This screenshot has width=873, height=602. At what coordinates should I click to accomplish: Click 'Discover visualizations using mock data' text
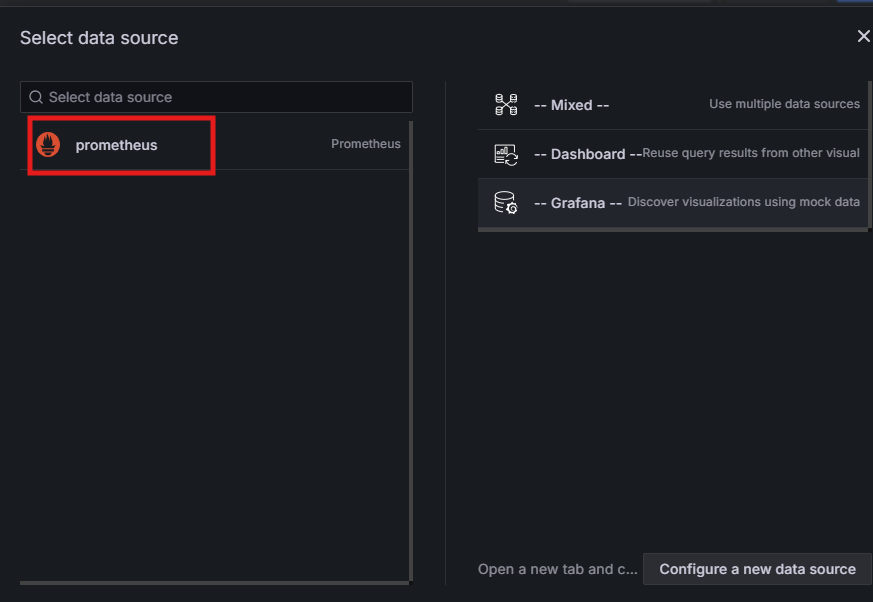(743, 202)
